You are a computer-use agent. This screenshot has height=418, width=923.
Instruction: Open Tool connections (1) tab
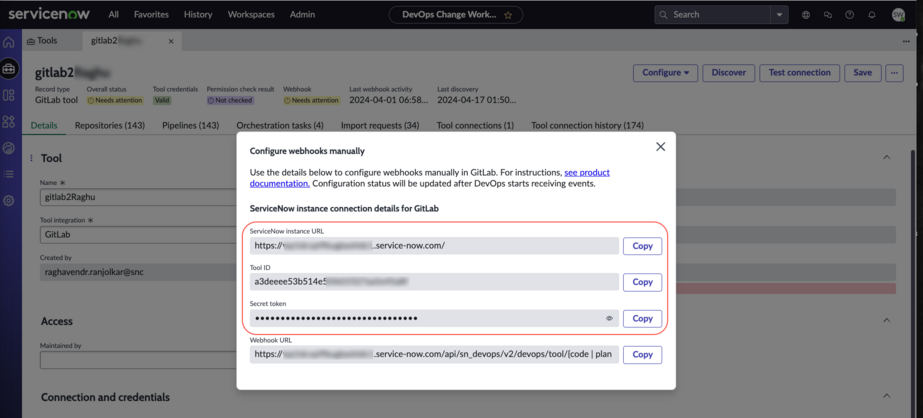point(475,125)
